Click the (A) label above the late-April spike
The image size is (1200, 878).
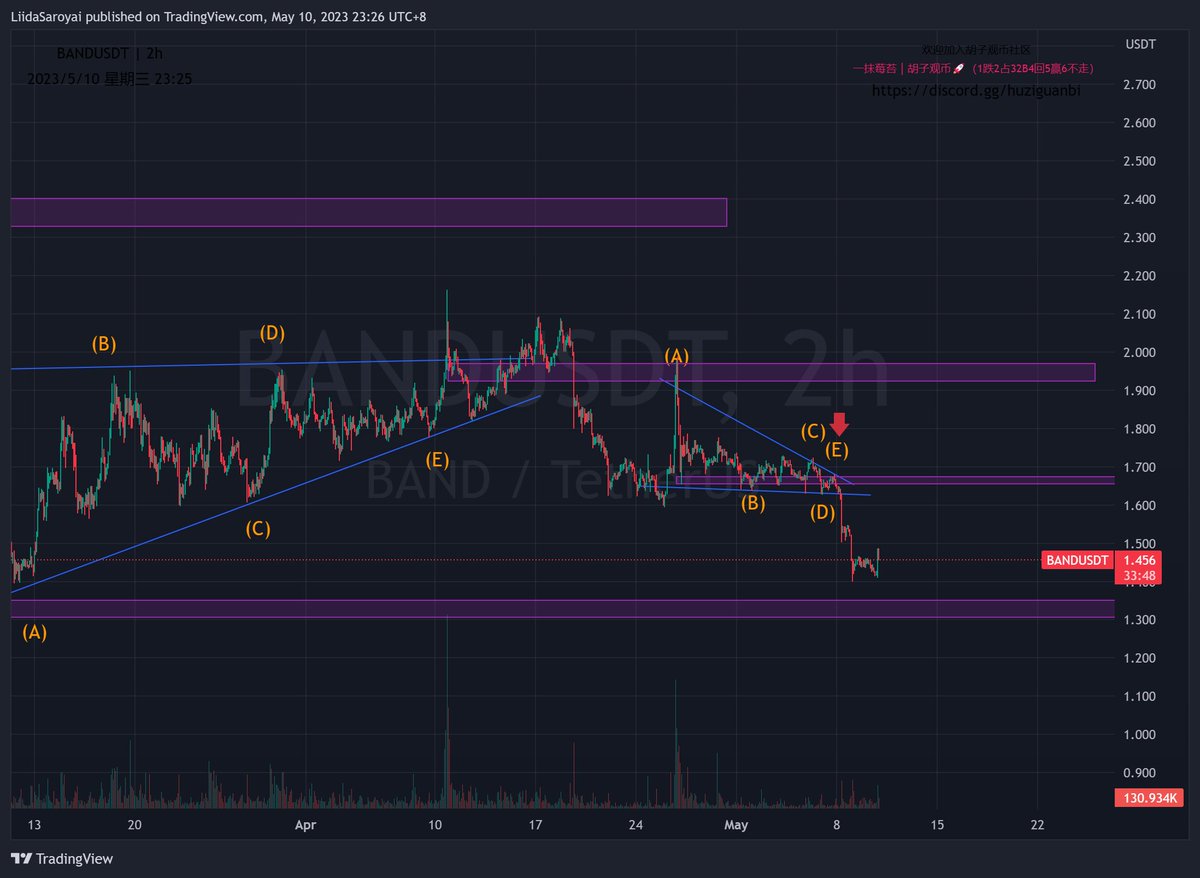pyautogui.click(x=677, y=356)
